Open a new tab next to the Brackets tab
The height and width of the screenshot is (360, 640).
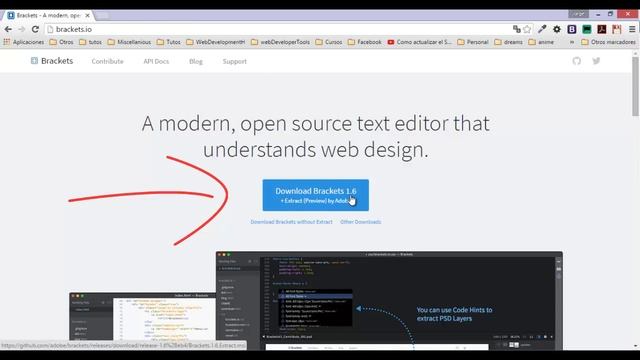click(103, 16)
